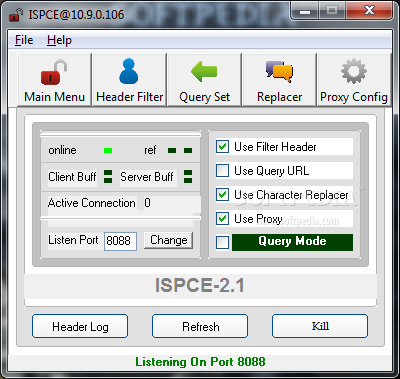Screen dimensions: 400x379
Task: Click the Listening On Port 8088 status text
Action: [x=200, y=362]
